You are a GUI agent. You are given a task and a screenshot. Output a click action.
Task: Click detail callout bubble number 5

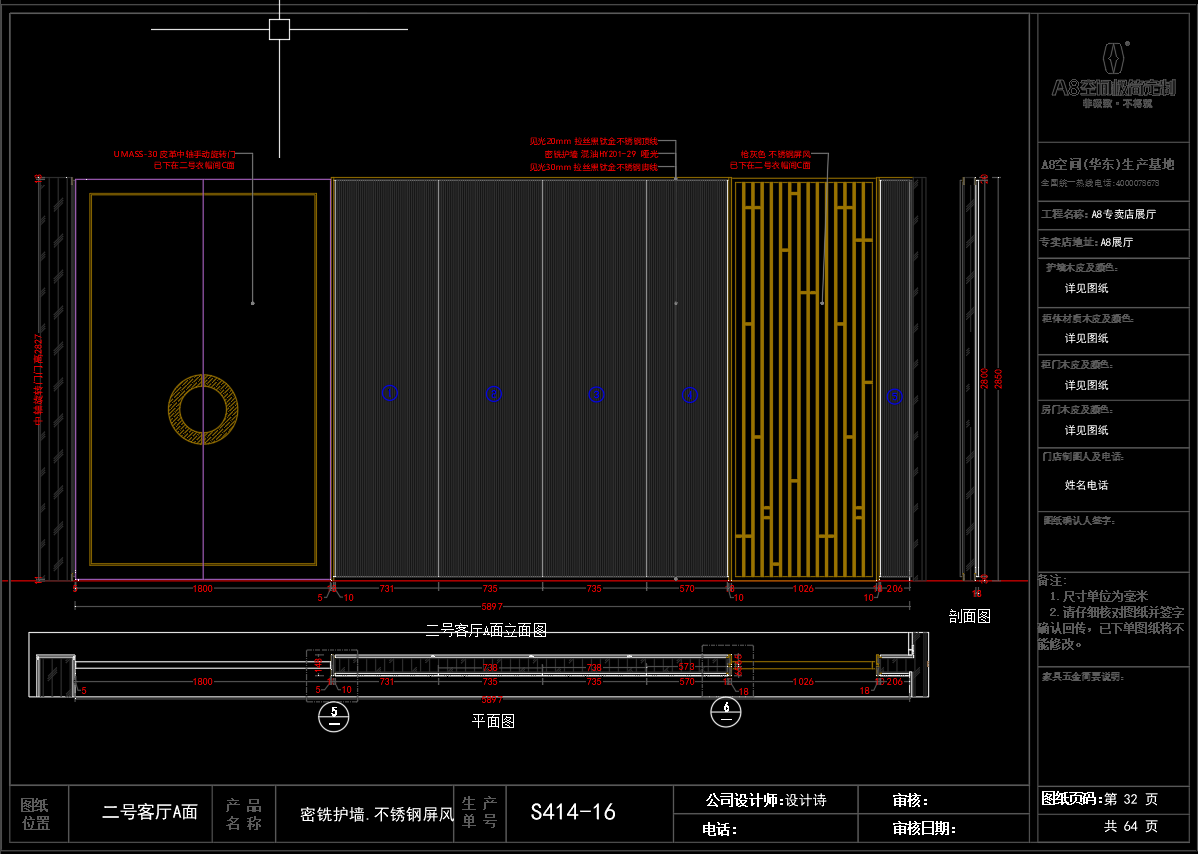[x=333, y=717]
